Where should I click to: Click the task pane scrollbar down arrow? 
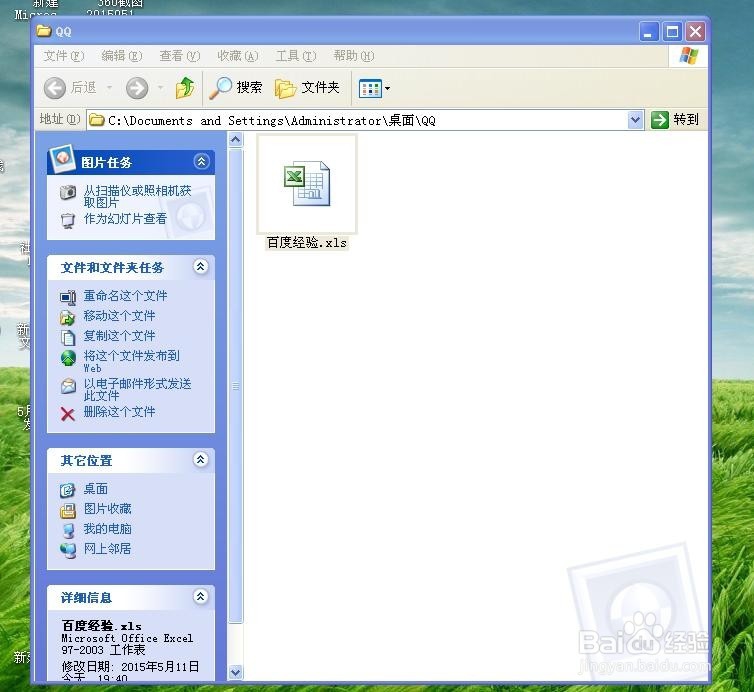tap(236, 672)
